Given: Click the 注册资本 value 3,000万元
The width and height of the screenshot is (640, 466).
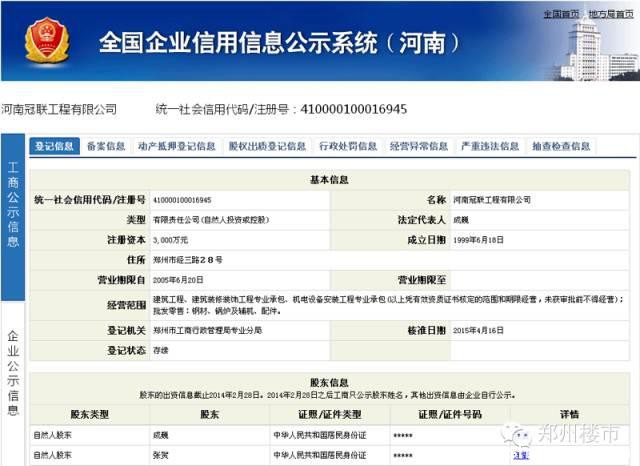Looking at the screenshot, I should 171,240.
